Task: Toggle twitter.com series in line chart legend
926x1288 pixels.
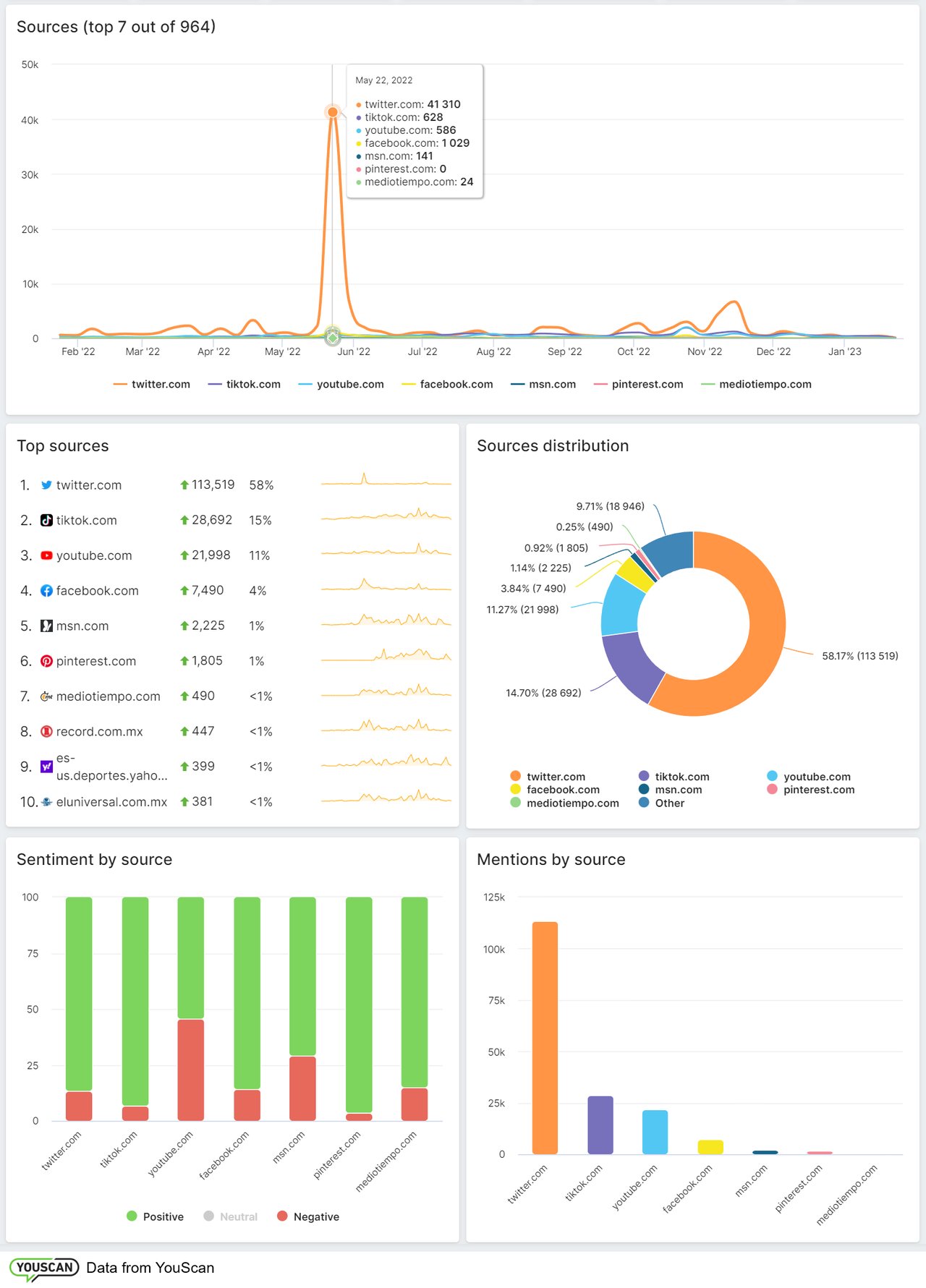Action: 152,385
